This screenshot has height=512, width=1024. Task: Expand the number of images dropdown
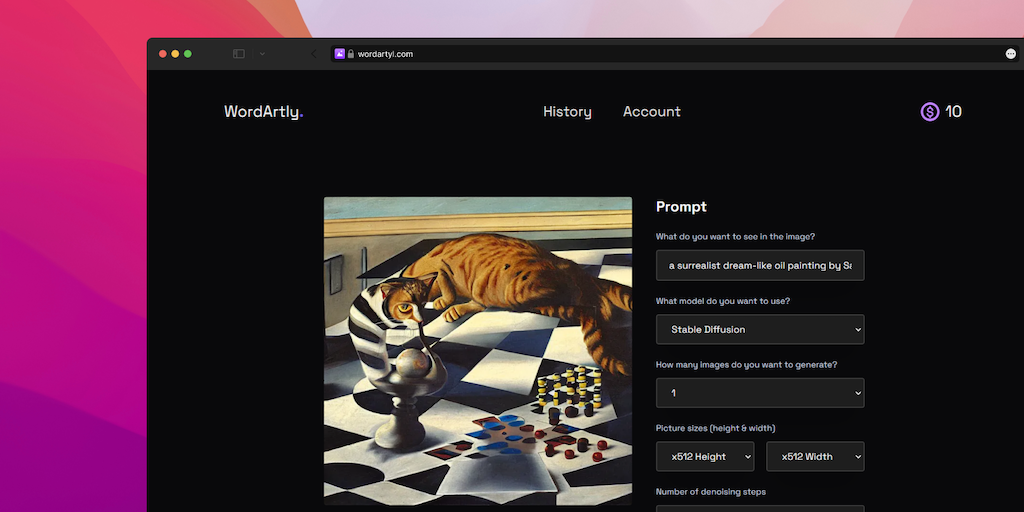pyautogui.click(x=760, y=393)
